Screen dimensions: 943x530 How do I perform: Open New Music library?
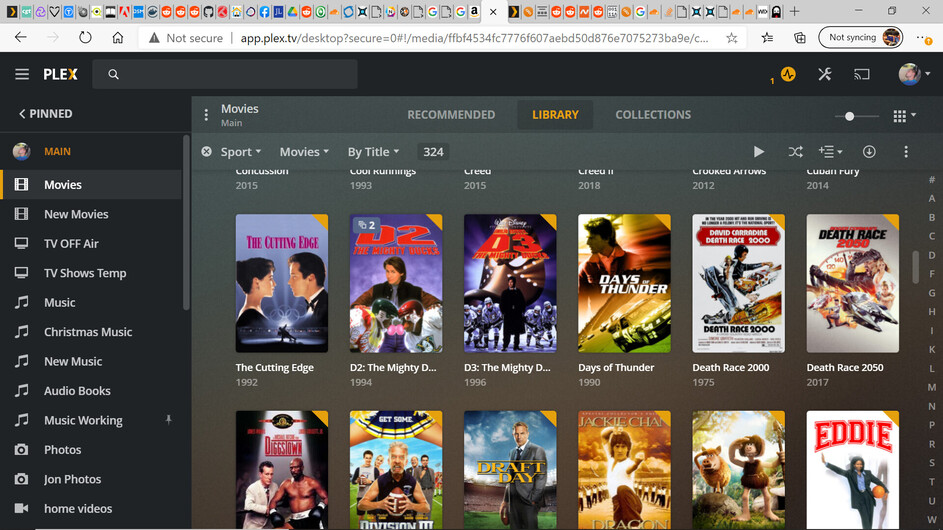[x=91, y=362]
